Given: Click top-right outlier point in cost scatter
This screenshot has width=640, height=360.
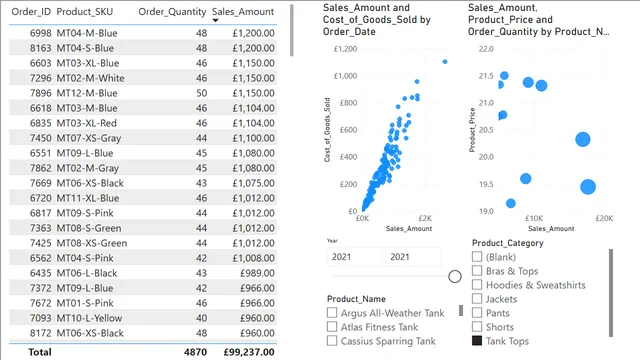Looking at the screenshot, I should [445, 62].
